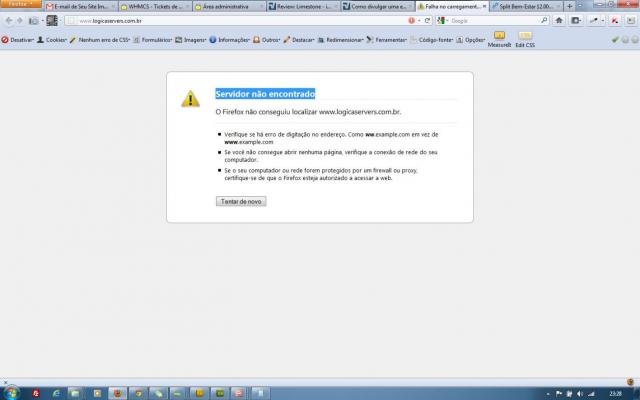Image resolution: width=640 pixels, height=400 pixels.
Task: Click the network signal tray icon
Action: (591, 393)
